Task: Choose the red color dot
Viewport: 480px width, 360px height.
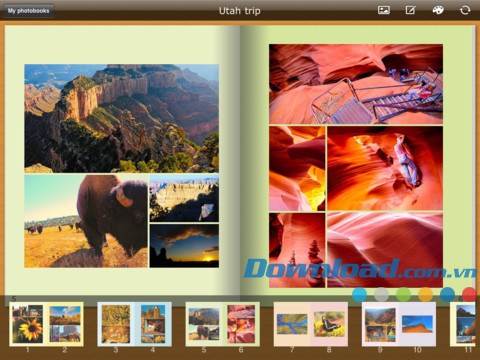Action: (x=469, y=294)
